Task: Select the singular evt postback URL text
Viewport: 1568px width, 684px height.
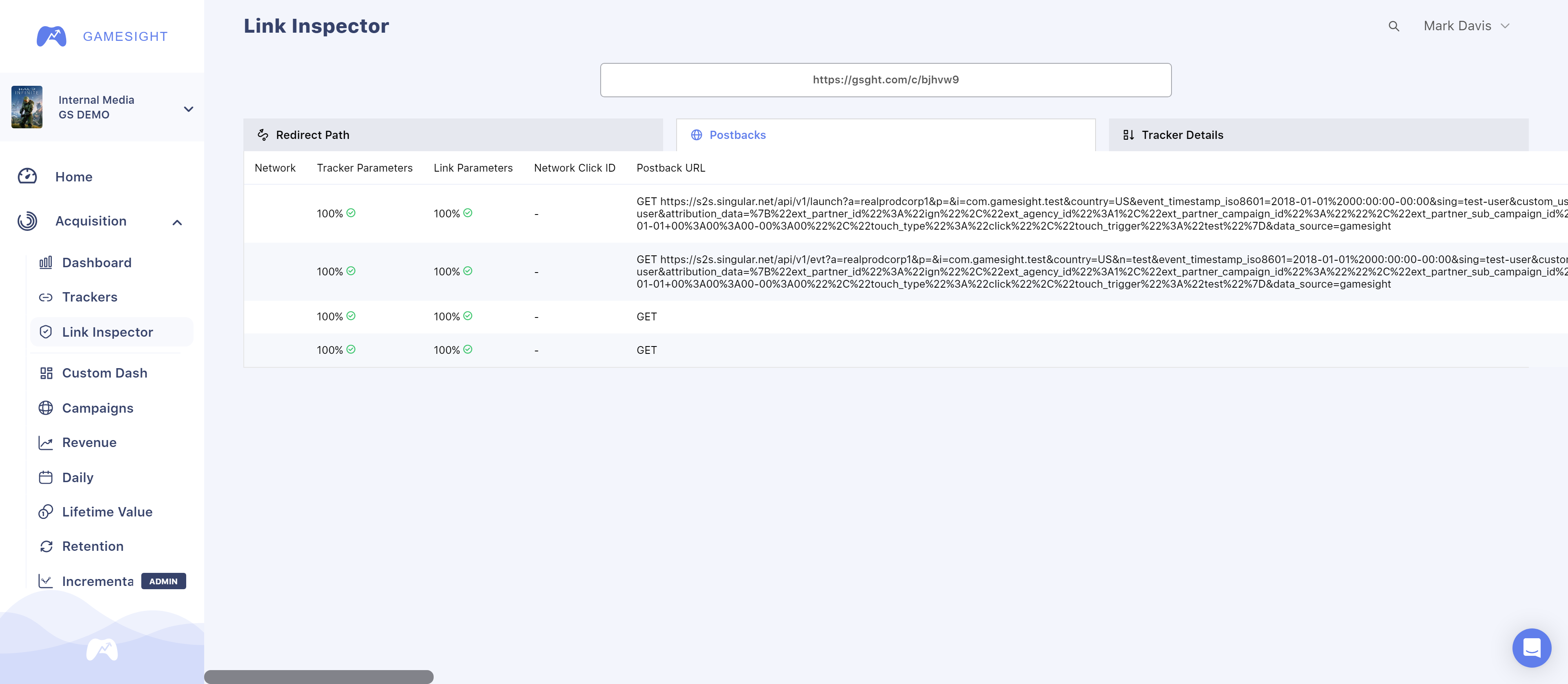Action: (x=1102, y=272)
